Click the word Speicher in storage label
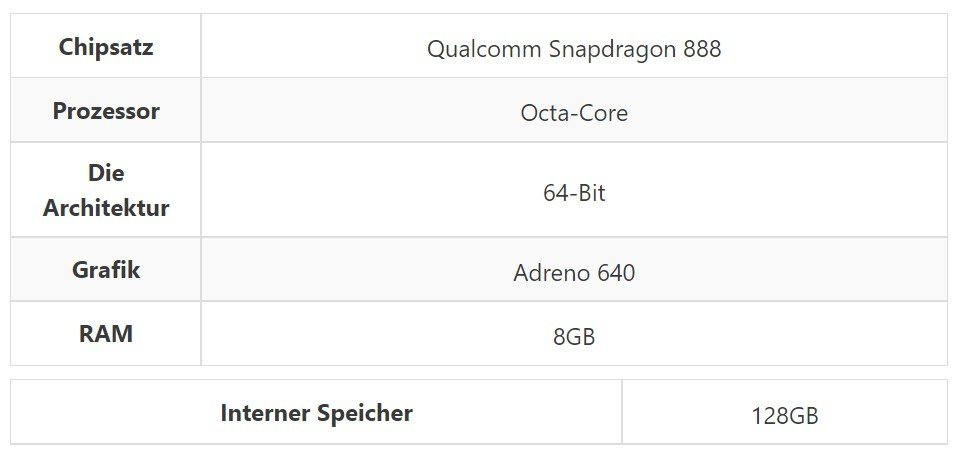The width and height of the screenshot is (960, 452). click(367, 413)
